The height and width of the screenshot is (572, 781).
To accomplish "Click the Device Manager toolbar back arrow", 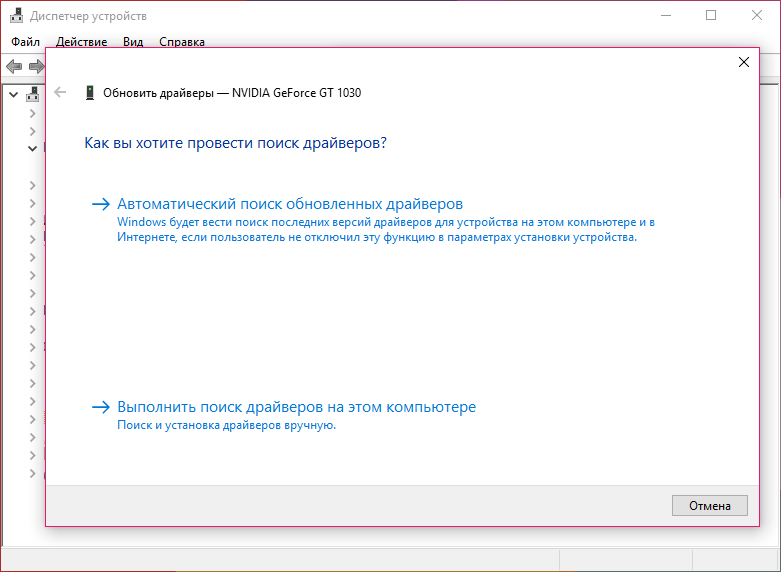I will pos(14,66).
